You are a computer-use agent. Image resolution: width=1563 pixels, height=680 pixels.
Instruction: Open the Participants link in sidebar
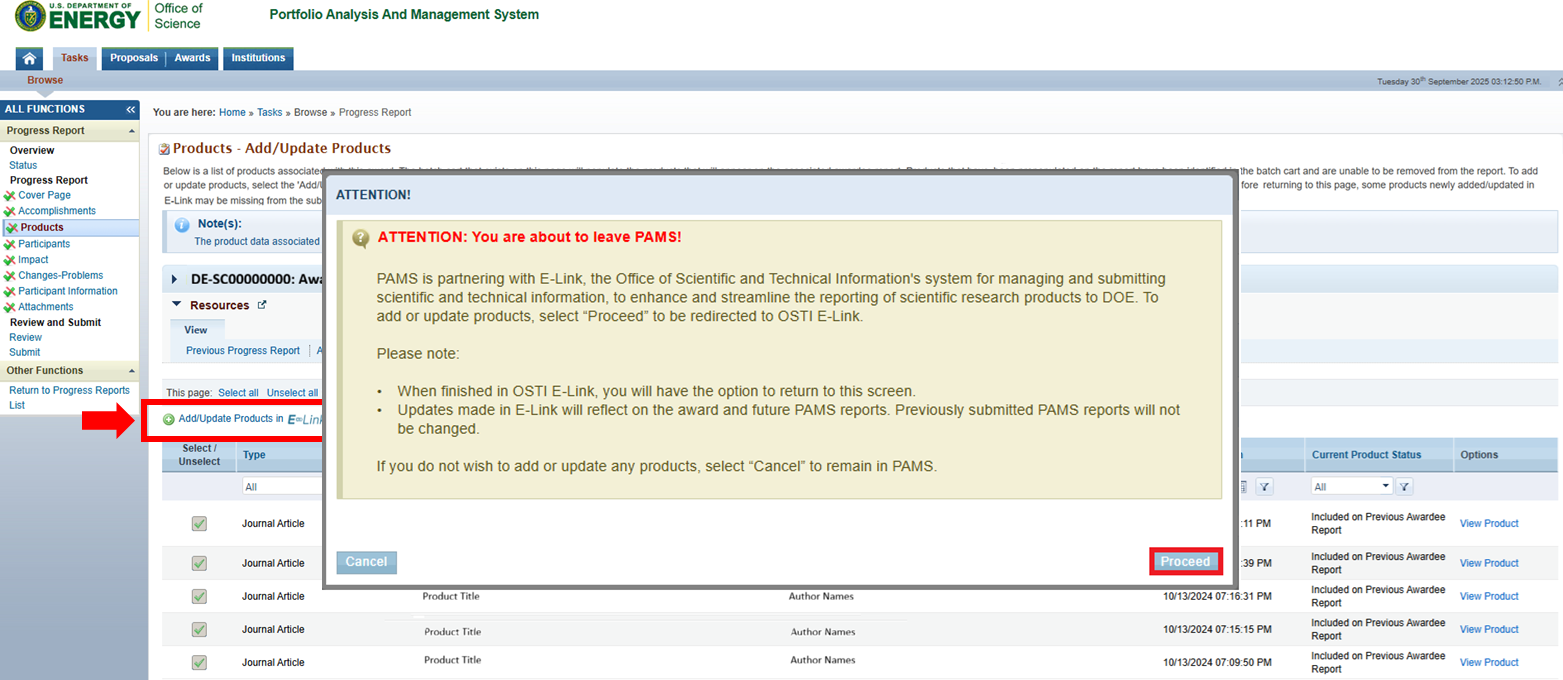tap(44, 243)
